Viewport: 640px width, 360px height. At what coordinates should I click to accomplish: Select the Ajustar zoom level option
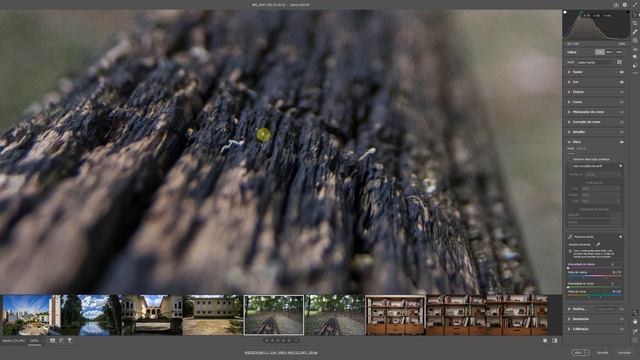[13, 340]
